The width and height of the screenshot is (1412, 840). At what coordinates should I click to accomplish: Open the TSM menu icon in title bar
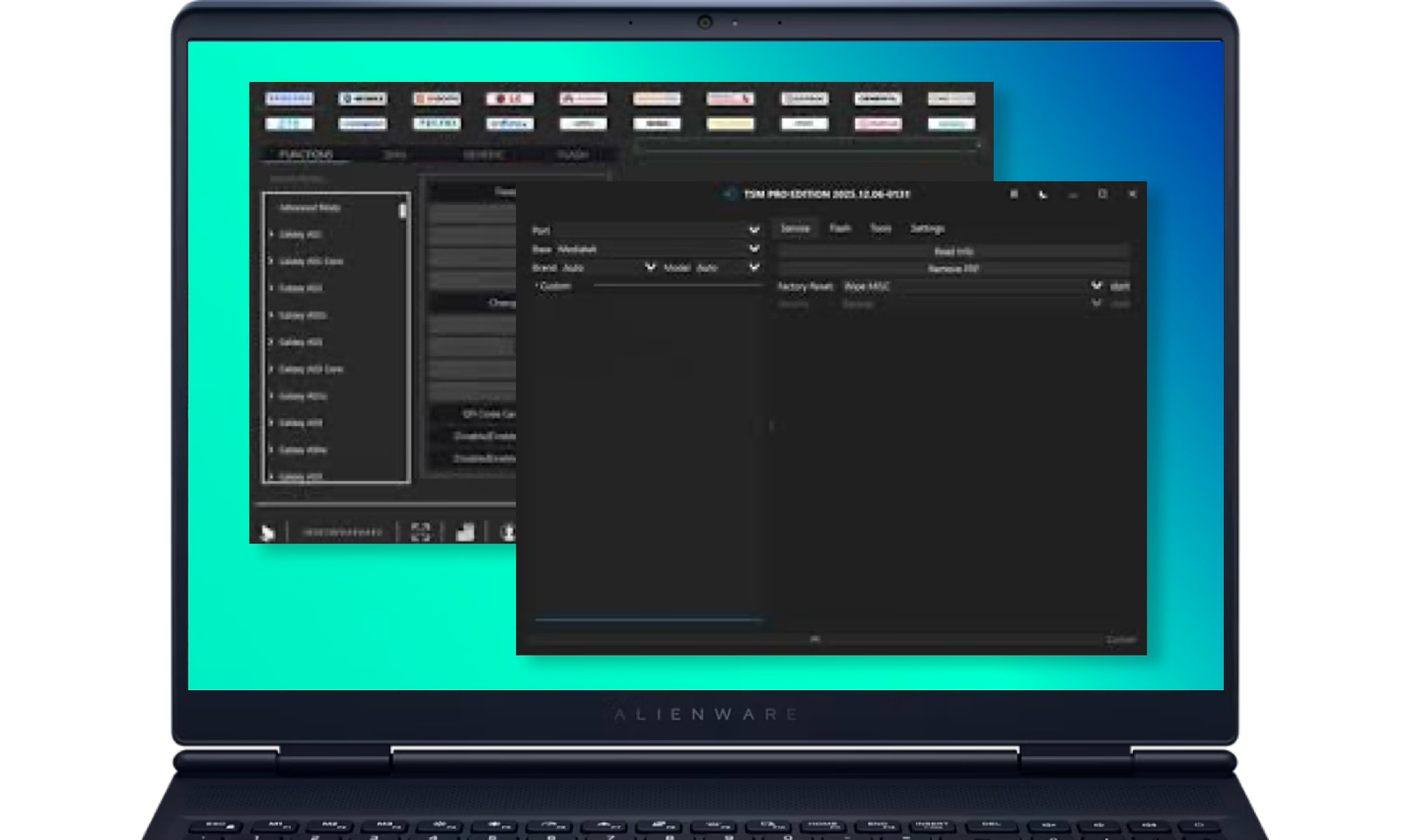(x=1014, y=194)
